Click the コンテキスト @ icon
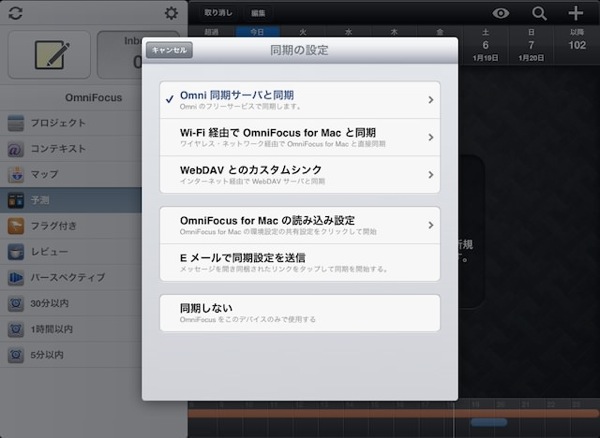Screen dimensions: 600x438 (x=16, y=149)
